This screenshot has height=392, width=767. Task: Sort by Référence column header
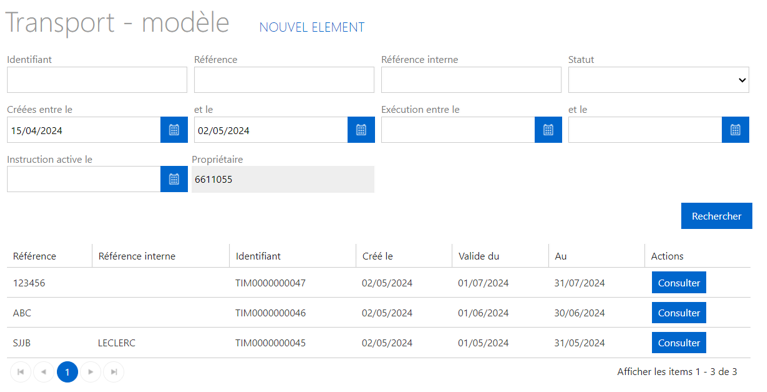[34, 256]
